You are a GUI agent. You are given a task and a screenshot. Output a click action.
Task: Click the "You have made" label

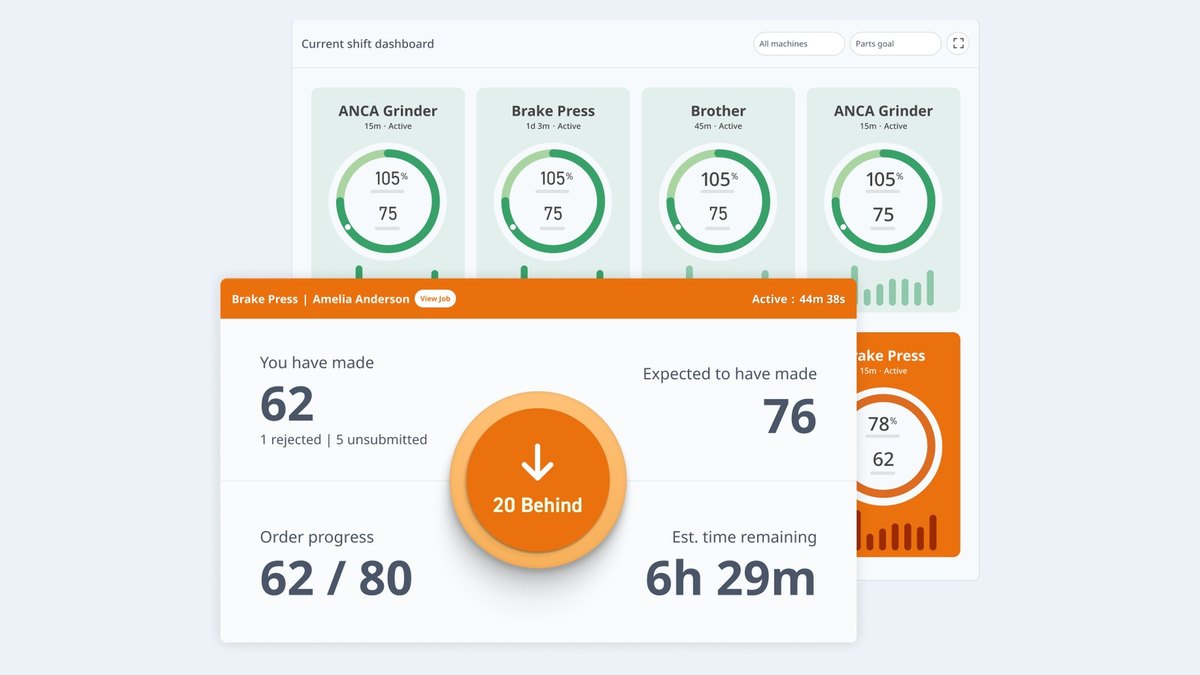pyautogui.click(x=317, y=363)
